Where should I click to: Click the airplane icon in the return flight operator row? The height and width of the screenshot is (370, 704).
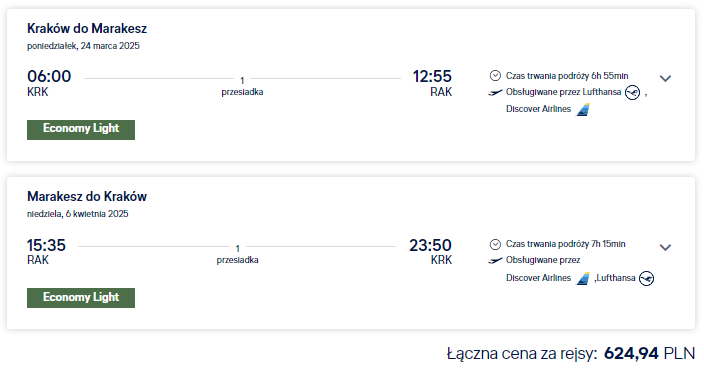[x=495, y=260]
